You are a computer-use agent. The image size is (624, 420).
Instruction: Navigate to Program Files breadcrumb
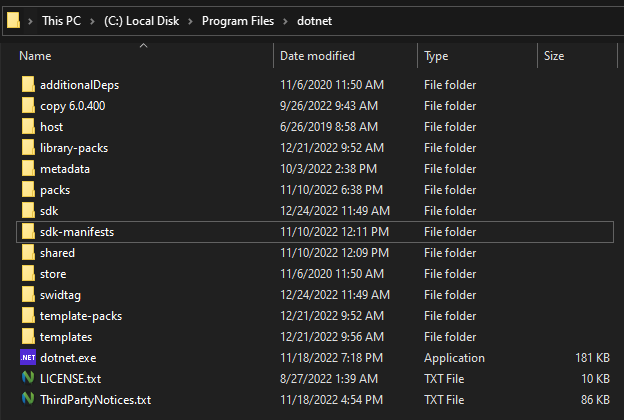238,21
